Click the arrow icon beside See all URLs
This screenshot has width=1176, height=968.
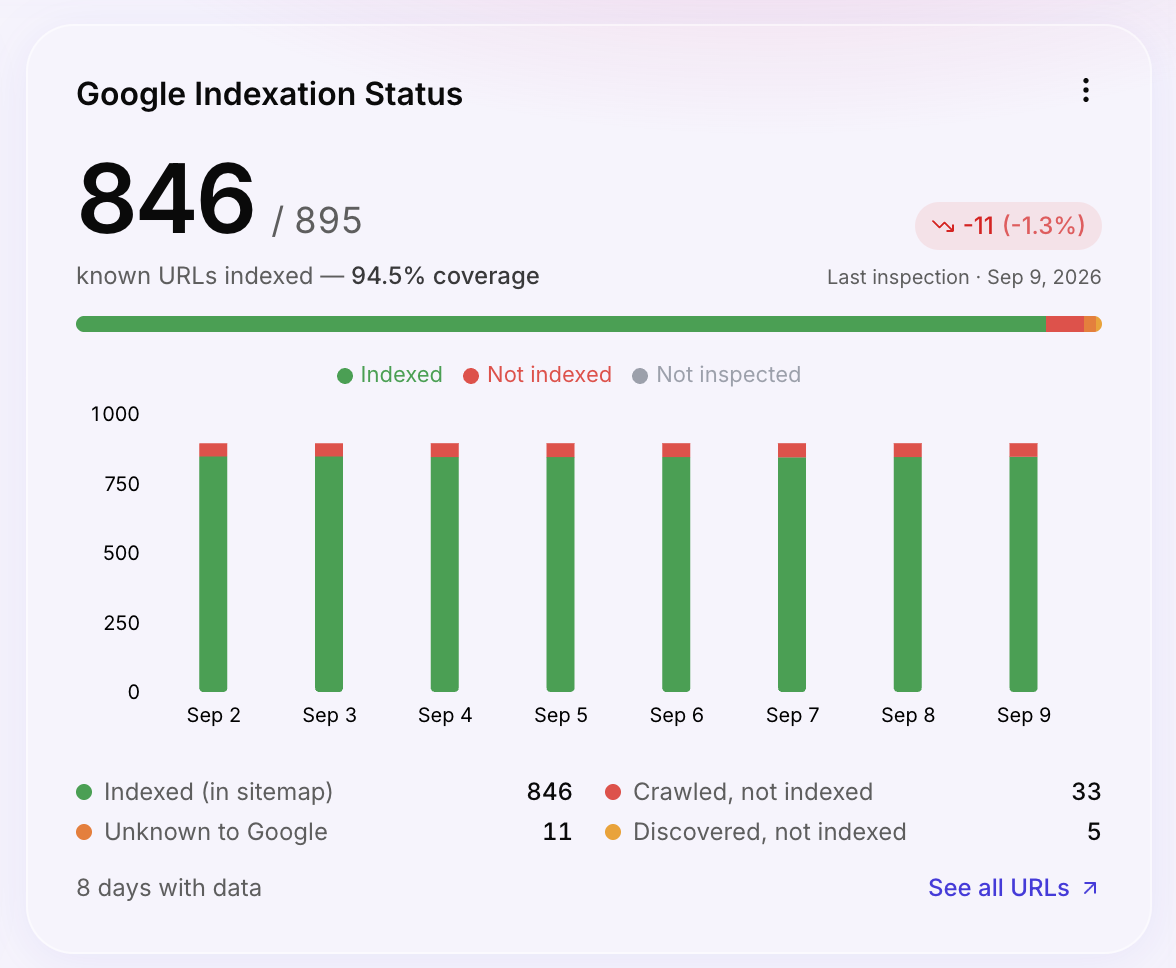[x=1090, y=889]
